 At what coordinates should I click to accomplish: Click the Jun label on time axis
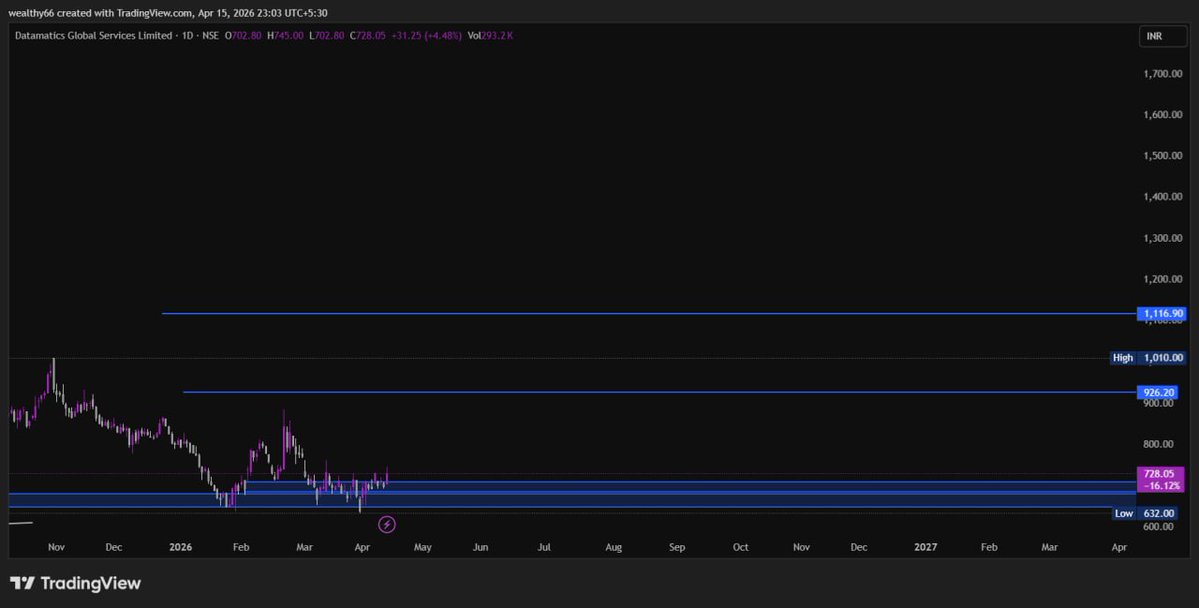pyautogui.click(x=480, y=548)
